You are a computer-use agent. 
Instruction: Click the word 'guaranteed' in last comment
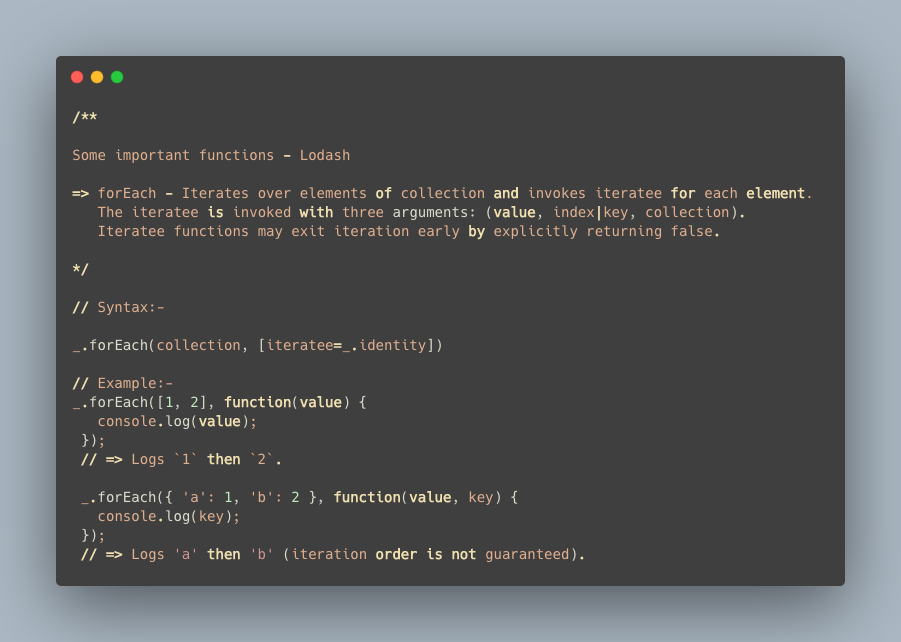pos(527,555)
